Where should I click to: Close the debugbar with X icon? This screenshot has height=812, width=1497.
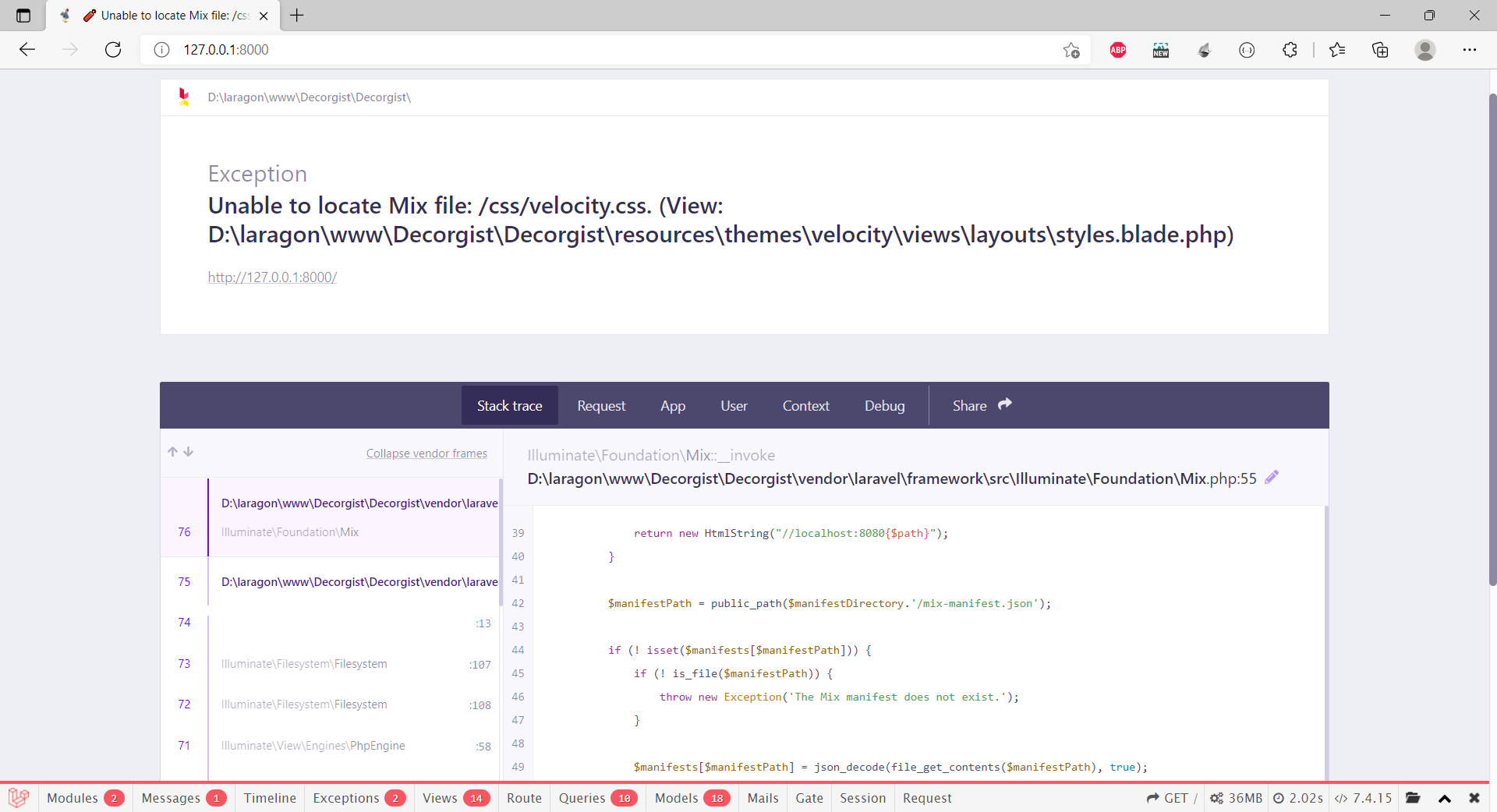tap(1474, 798)
